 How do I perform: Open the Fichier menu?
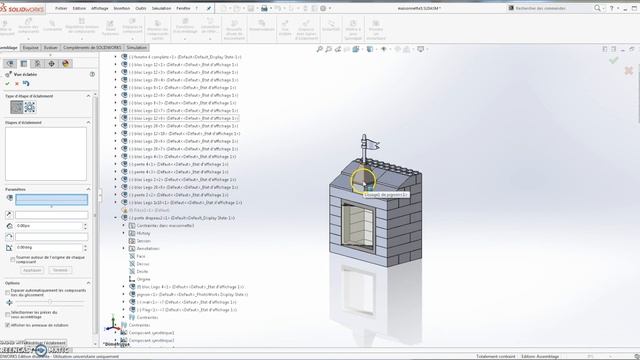click(61, 8)
